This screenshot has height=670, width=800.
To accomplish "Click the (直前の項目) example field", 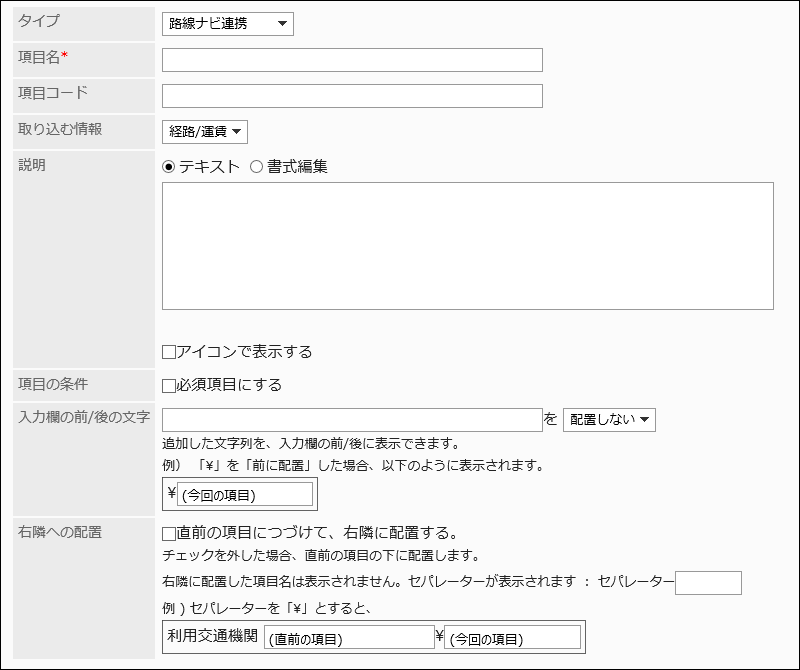I will 349,638.
